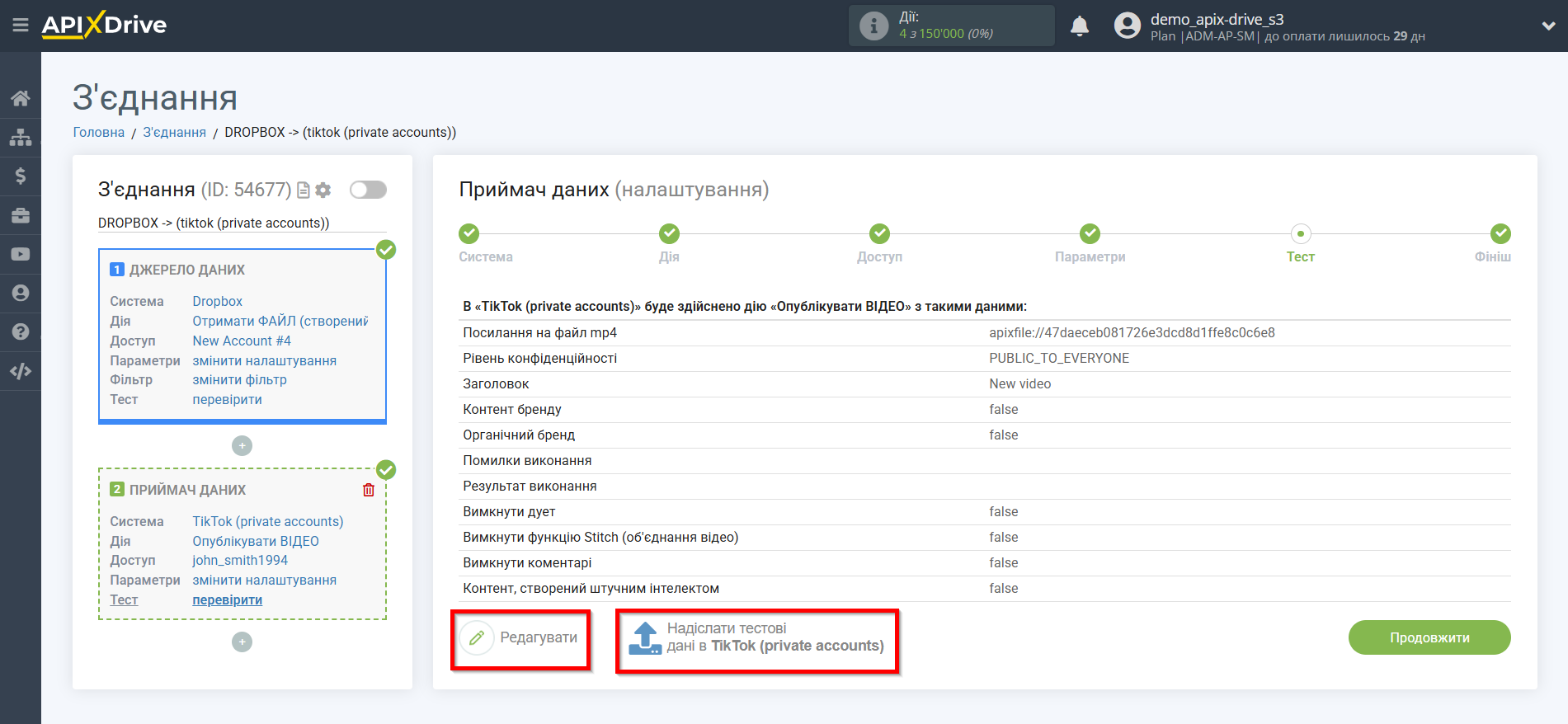Go to Система step
Viewport: 1568px width, 724px height.
(x=469, y=234)
